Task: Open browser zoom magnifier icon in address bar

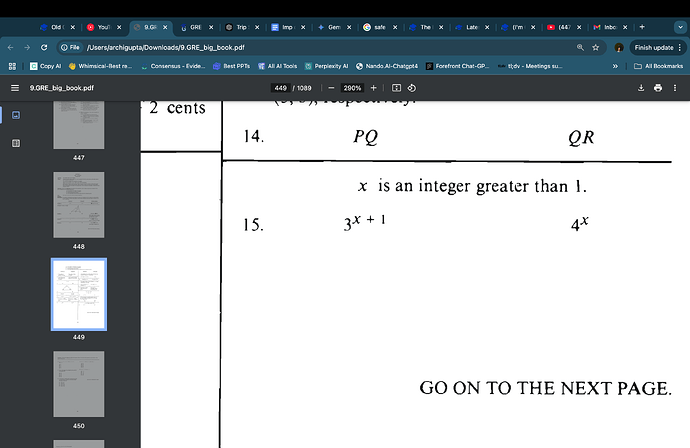Action: [x=580, y=48]
